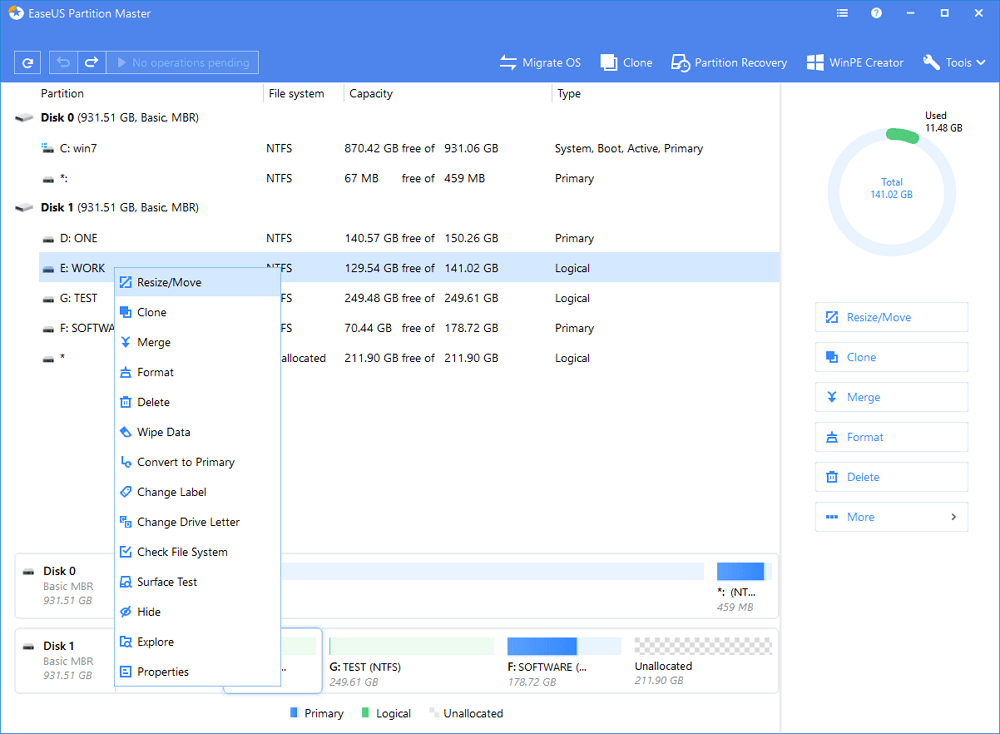1000x734 pixels.
Task: Click the Refresh icon below the title bar
Action: point(27,62)
